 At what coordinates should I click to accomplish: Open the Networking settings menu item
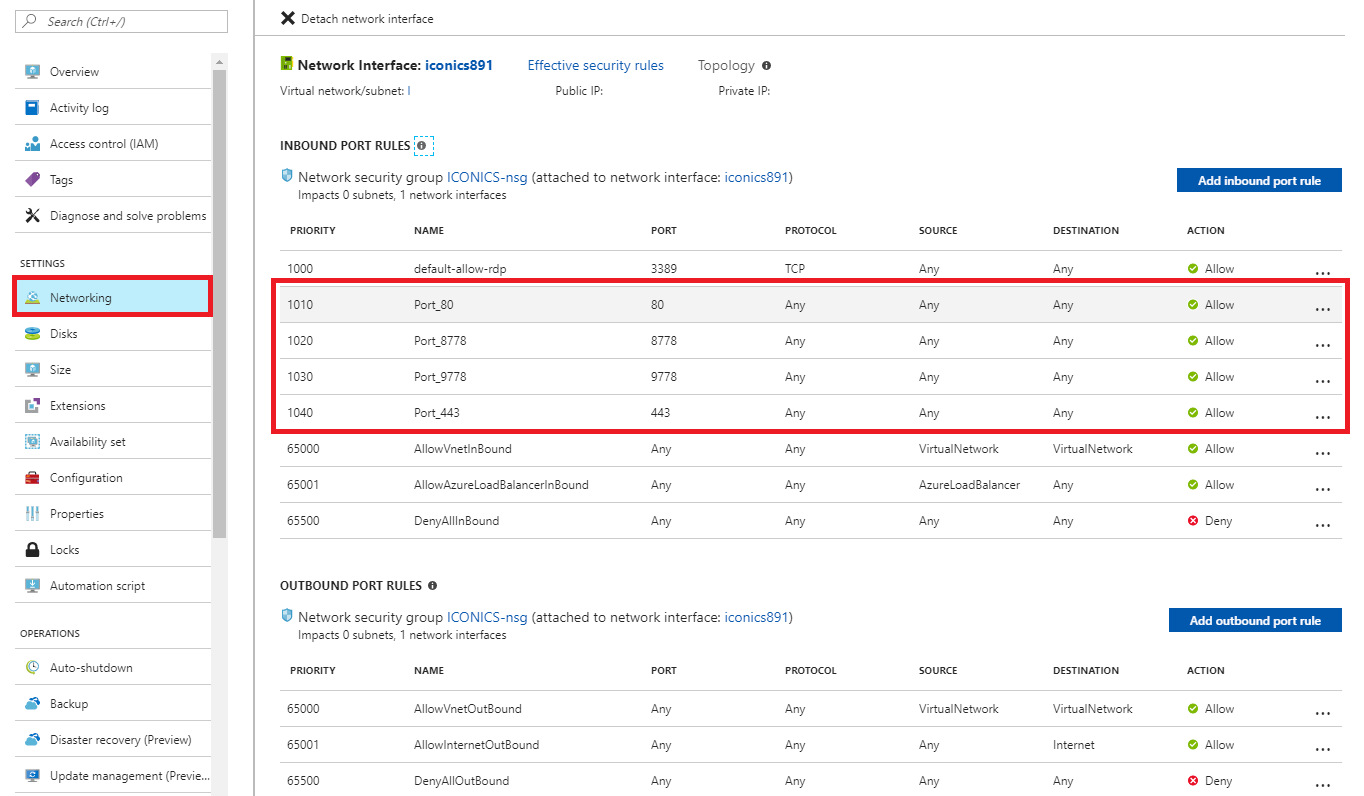click(113, 298)
